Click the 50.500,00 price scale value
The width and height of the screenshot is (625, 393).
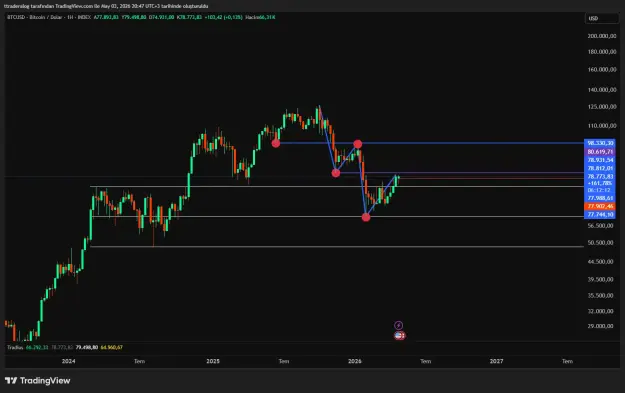[x=600, y=243]
